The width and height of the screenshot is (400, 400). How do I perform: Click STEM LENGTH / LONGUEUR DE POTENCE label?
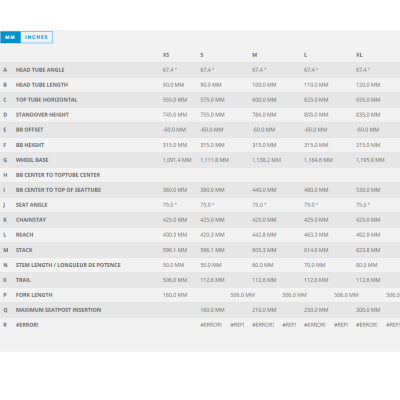[68, 265]
